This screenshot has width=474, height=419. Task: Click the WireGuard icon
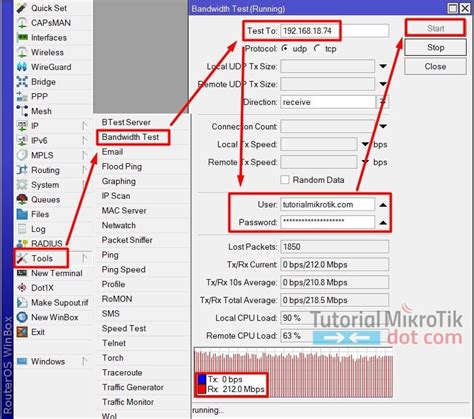pyautogui.click(x=22, y=67)
